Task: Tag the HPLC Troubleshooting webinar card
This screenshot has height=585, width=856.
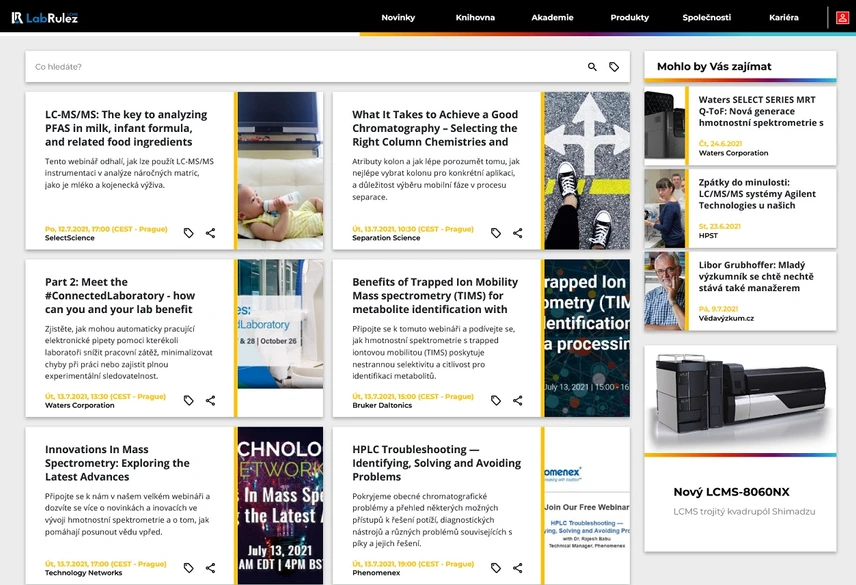Action: (496, 568)
